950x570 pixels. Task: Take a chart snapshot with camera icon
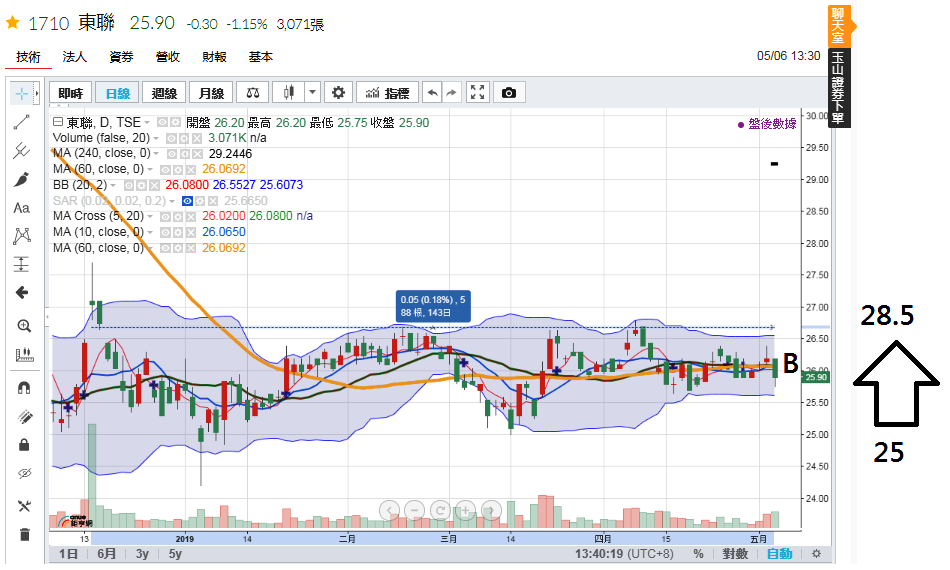click(509, 93)
